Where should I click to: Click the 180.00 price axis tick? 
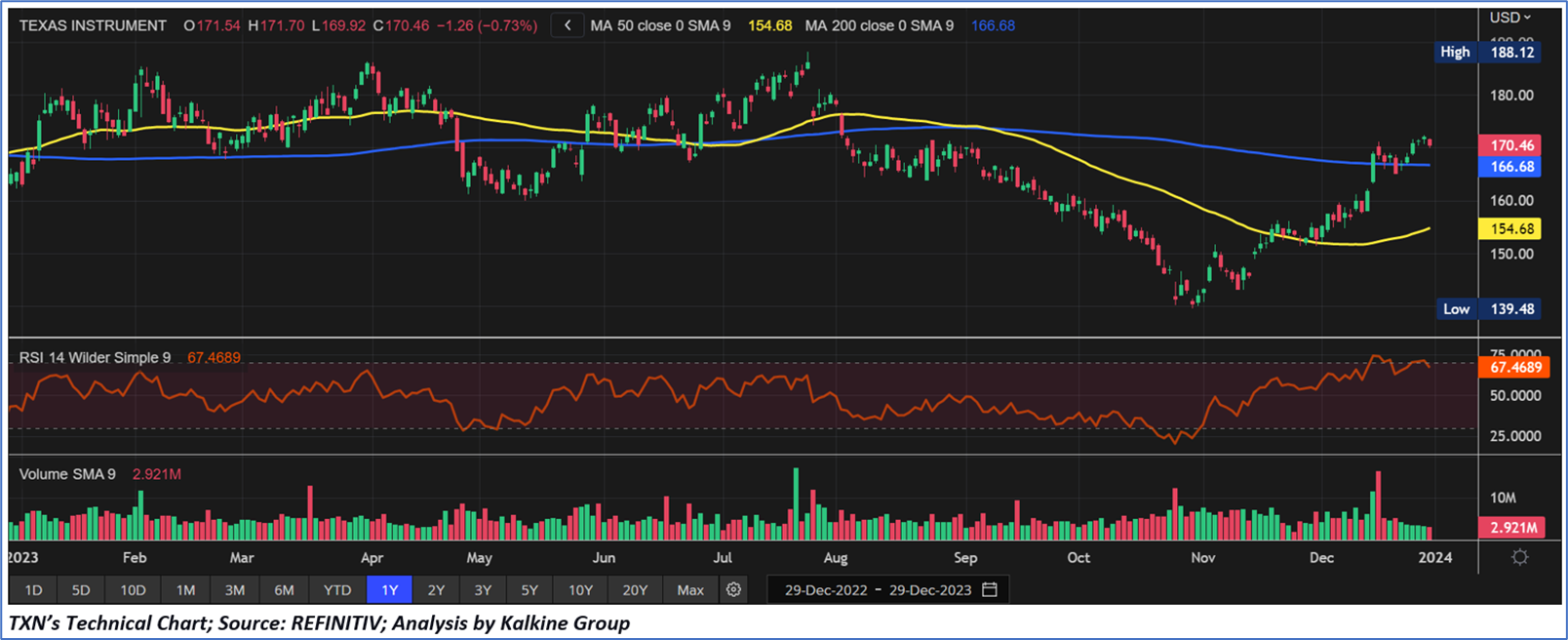click(1511, 96)
